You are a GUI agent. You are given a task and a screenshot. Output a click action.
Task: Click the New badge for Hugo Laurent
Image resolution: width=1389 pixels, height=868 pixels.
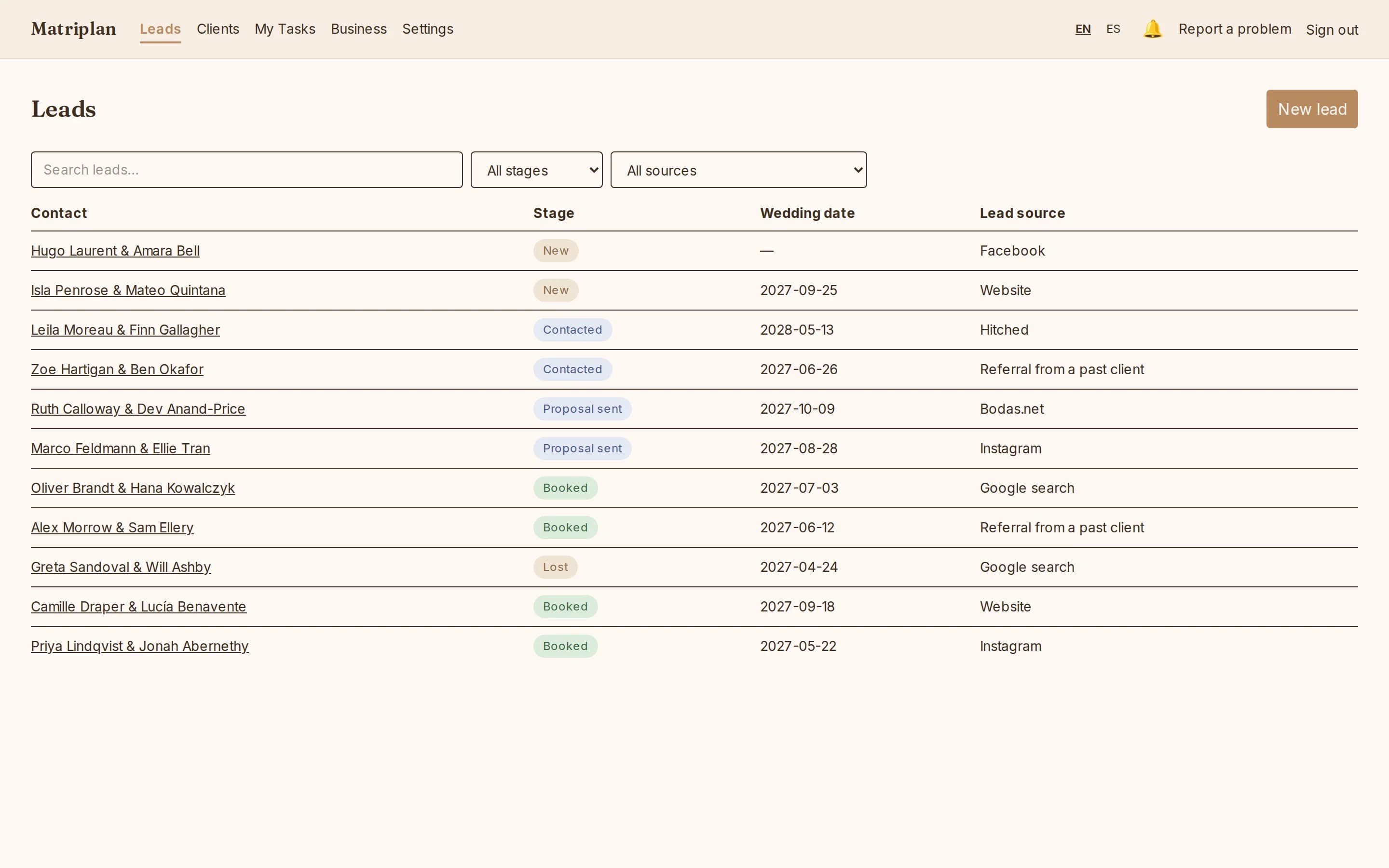[x=556, y=251]
